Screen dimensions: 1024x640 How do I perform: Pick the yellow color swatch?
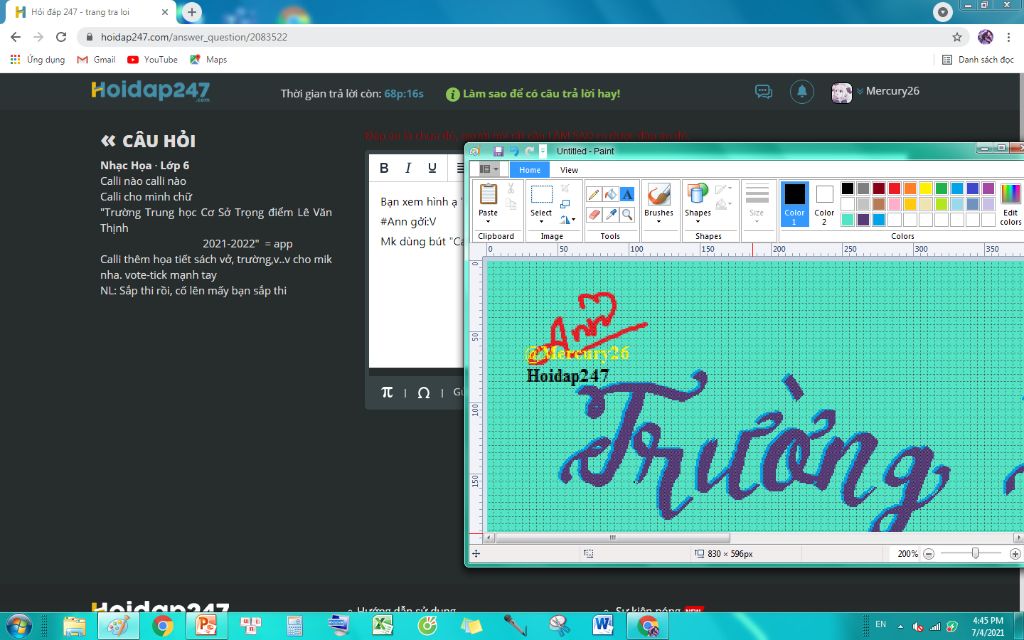click(925, 189)
